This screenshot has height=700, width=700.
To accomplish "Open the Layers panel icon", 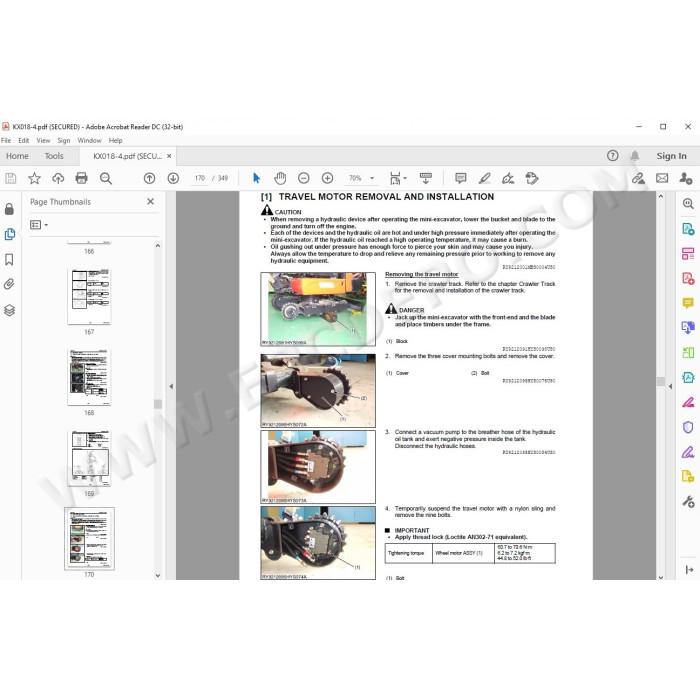I will [x=9, y=310].
